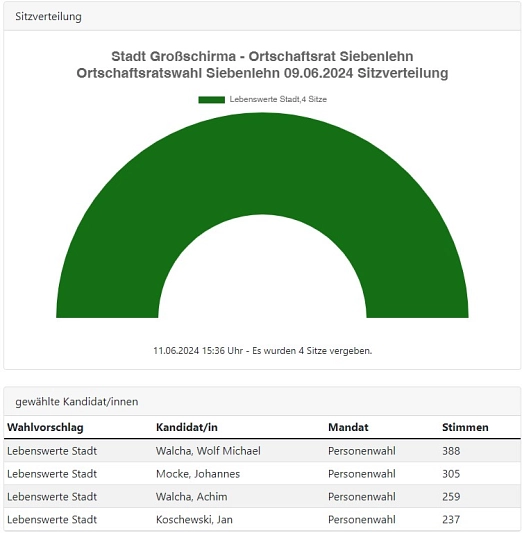Click 'Lebenswerte Stadt' in Wolf Michael Walcha's row
Viewport: 522px width, 533px height.
52,451
